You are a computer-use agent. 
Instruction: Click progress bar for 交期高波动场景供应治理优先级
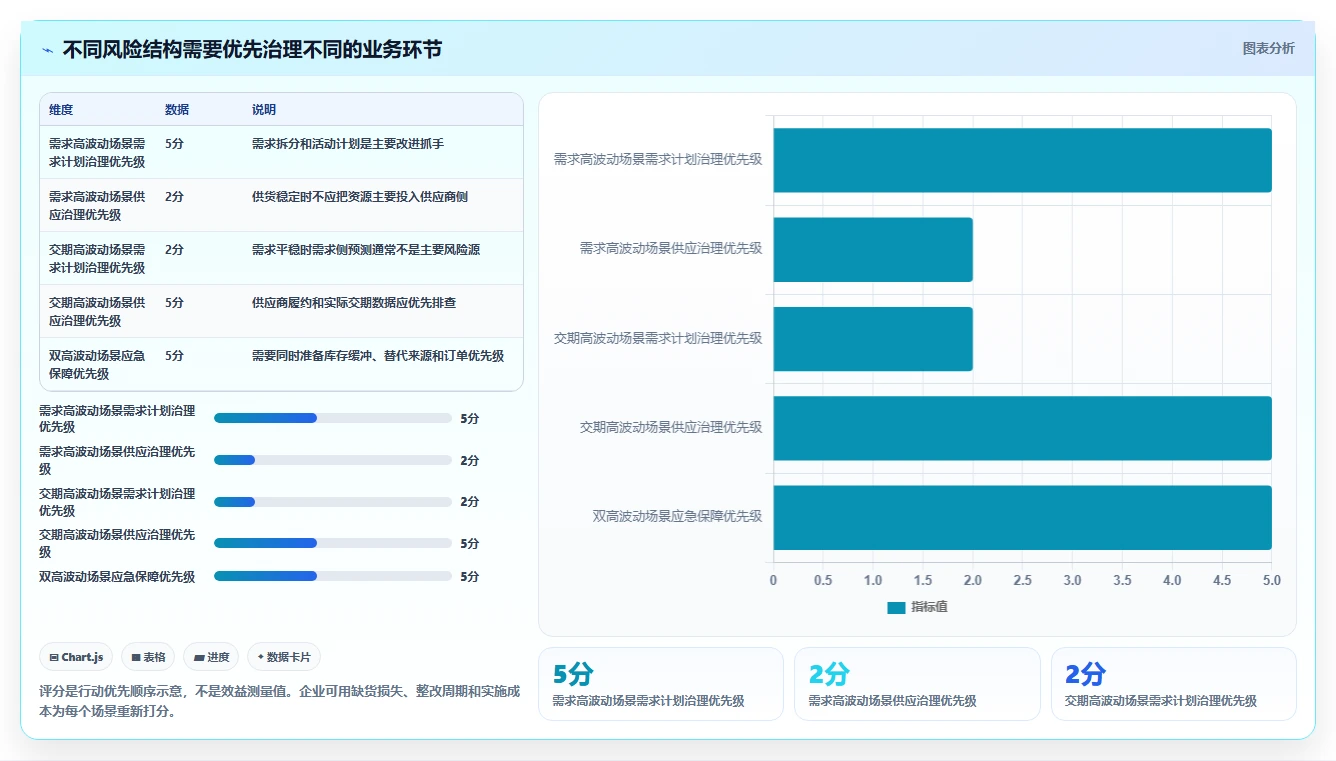[333, 543]
